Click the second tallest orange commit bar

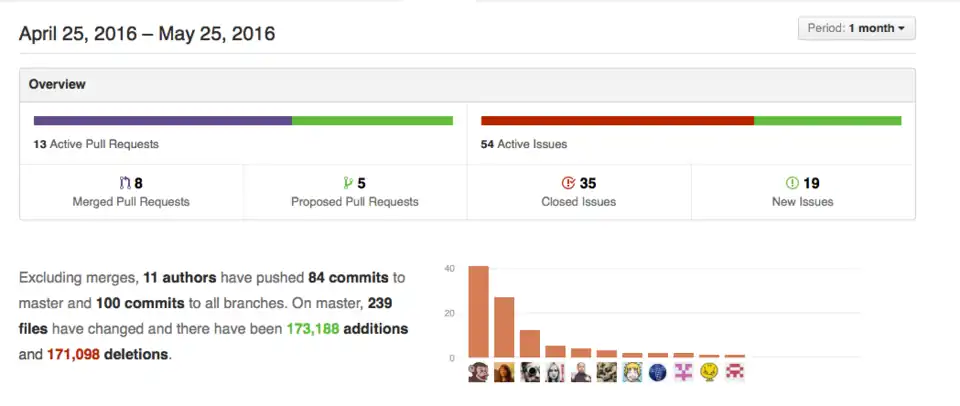click(504, 327)
